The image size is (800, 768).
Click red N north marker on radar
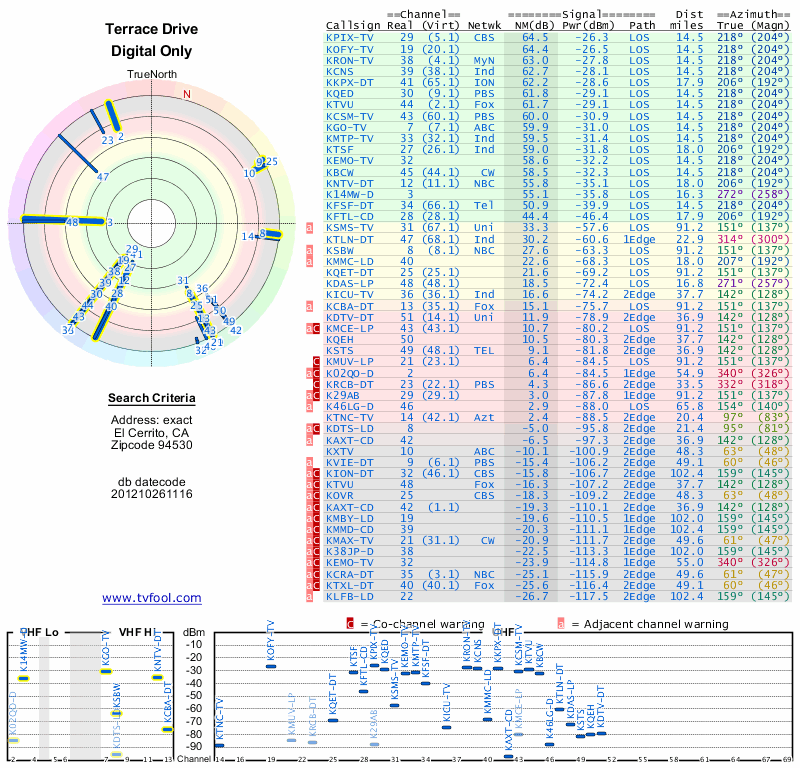coord(187,94)
